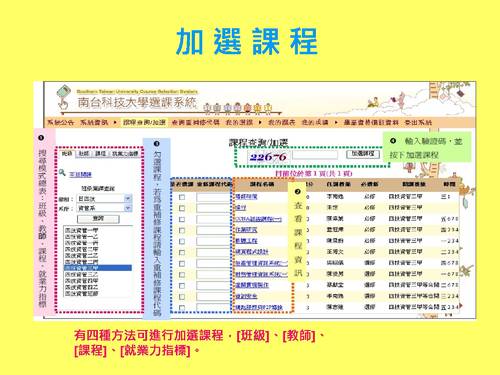Open the 學制 dropdown showing 日四技
Screen dimensions: 500x375
coord(104,199)
